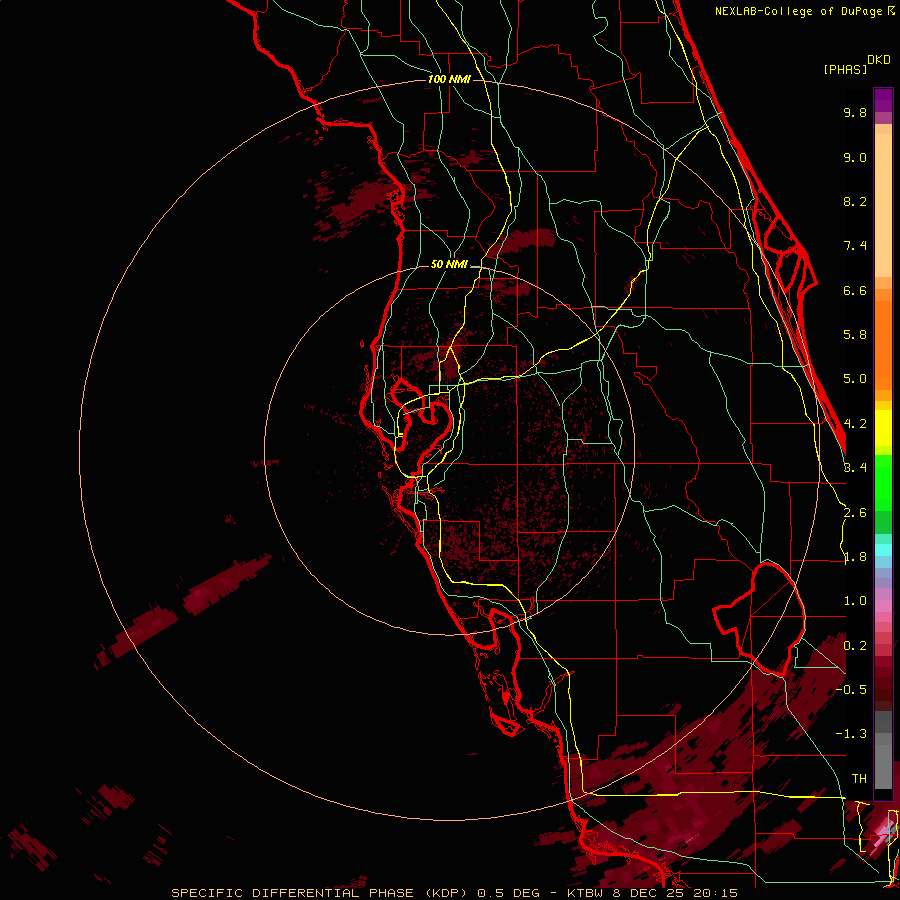Pick the bright green segment of the color bar

pos(883,482)
